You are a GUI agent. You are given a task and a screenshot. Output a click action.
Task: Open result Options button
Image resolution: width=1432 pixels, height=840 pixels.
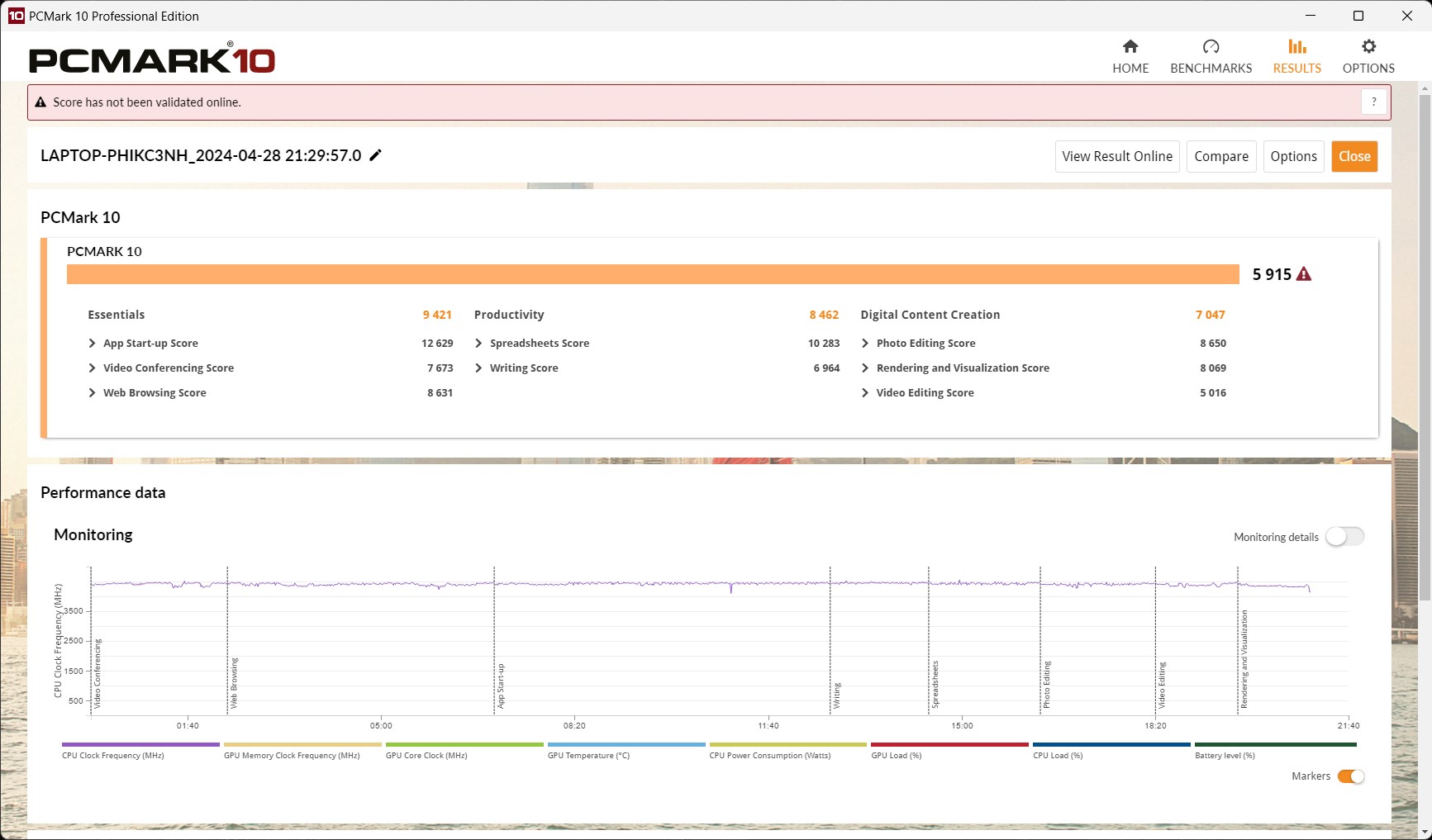point(1293,156)
